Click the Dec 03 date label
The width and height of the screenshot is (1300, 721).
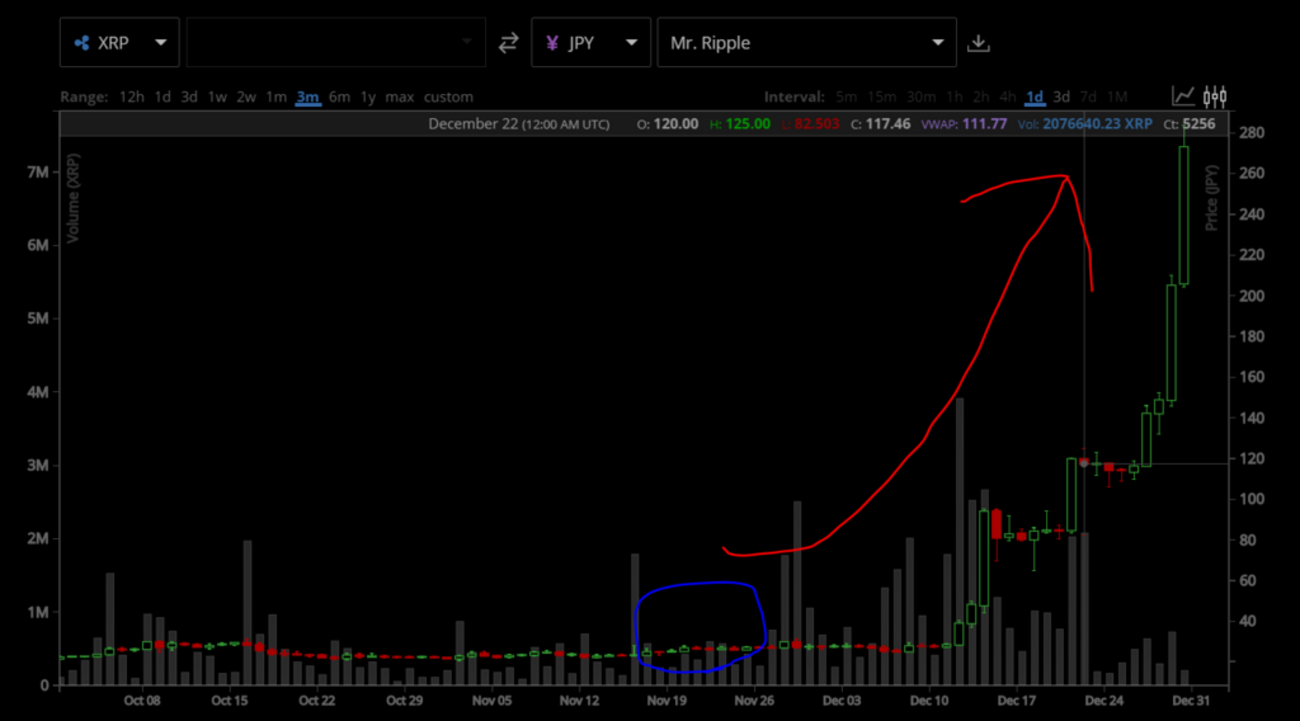(843, 700)
